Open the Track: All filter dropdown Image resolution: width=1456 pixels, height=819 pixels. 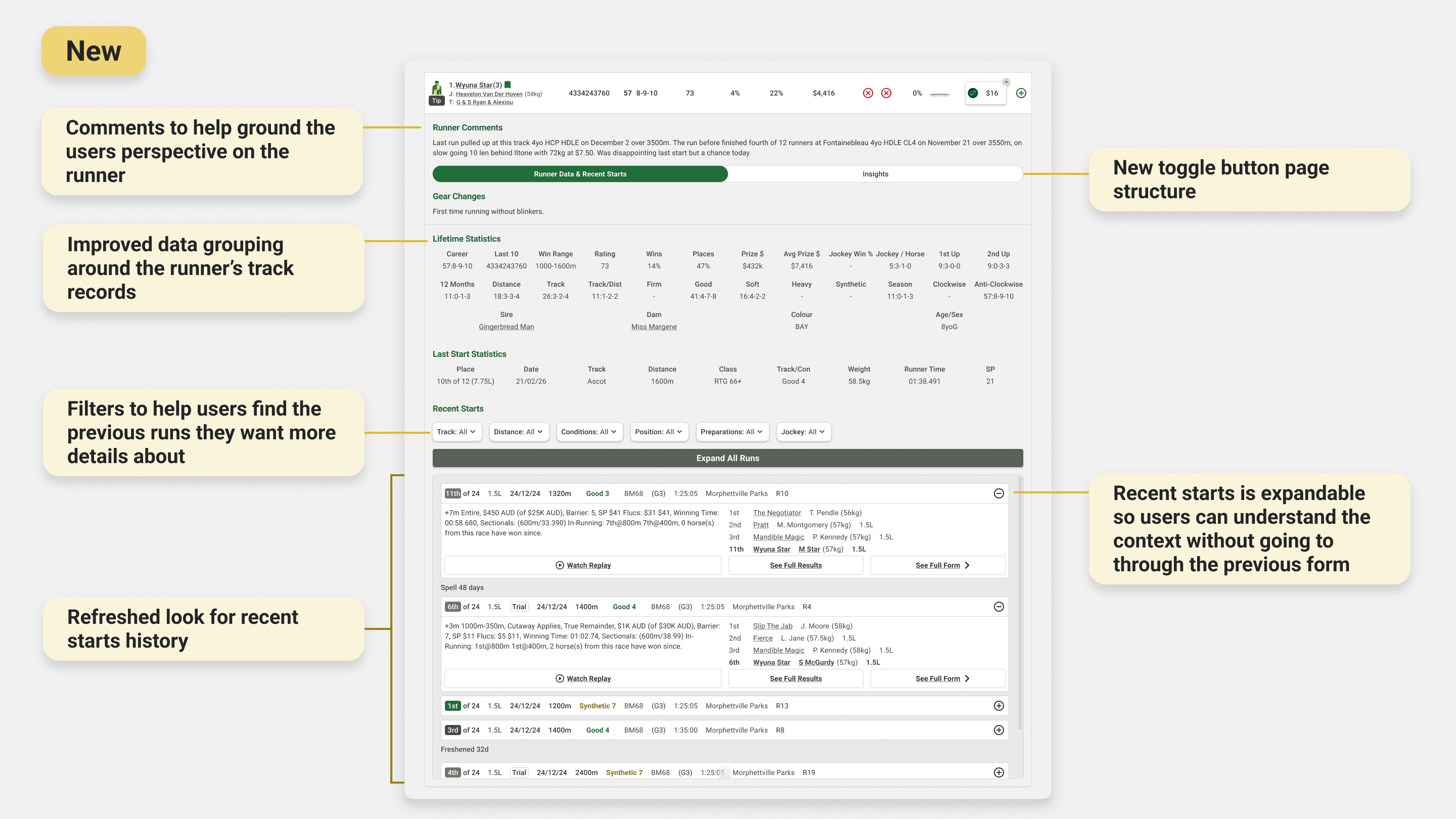pos(456,432)
